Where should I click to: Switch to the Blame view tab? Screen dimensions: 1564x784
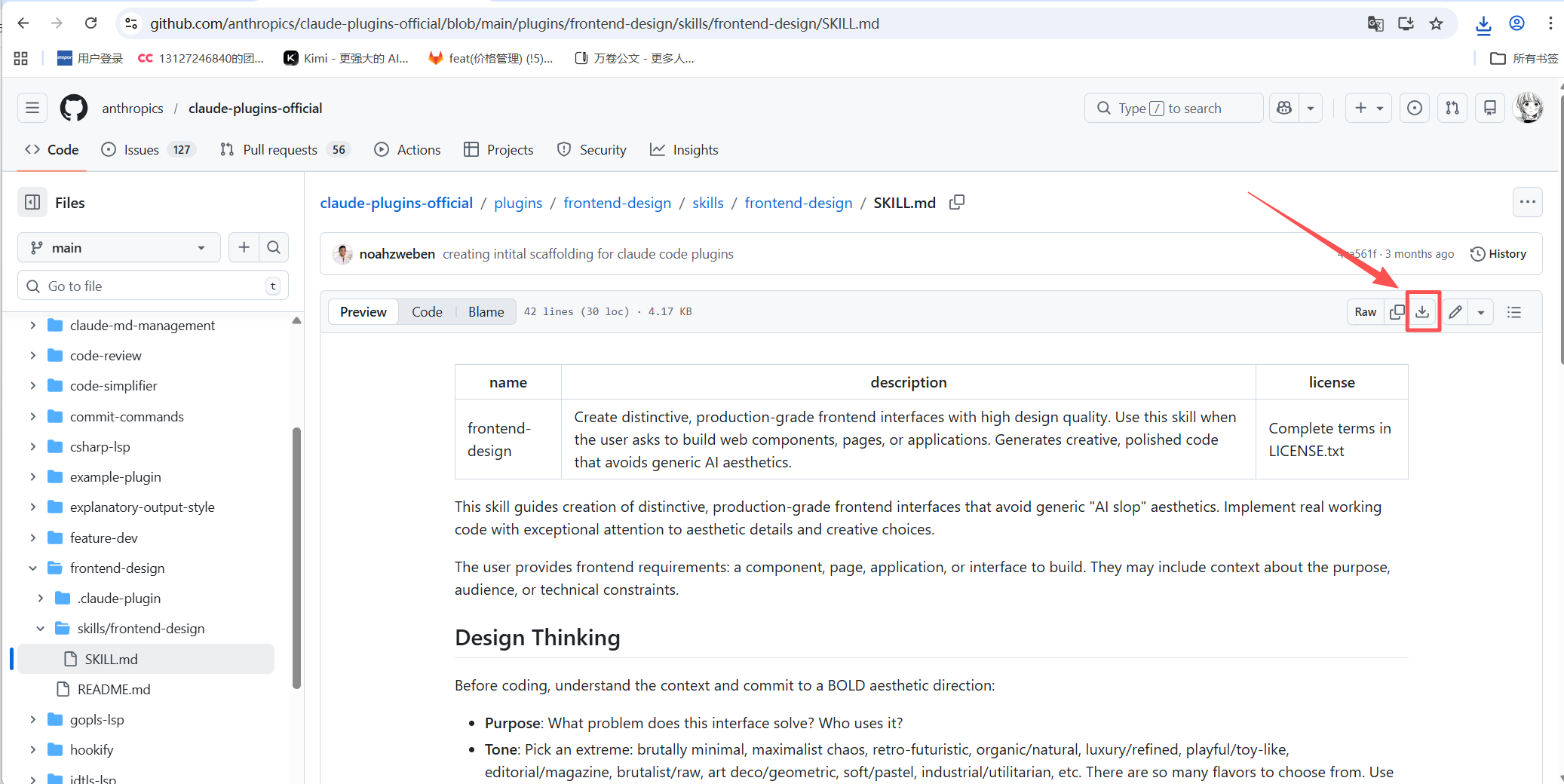tap(486, 311)
